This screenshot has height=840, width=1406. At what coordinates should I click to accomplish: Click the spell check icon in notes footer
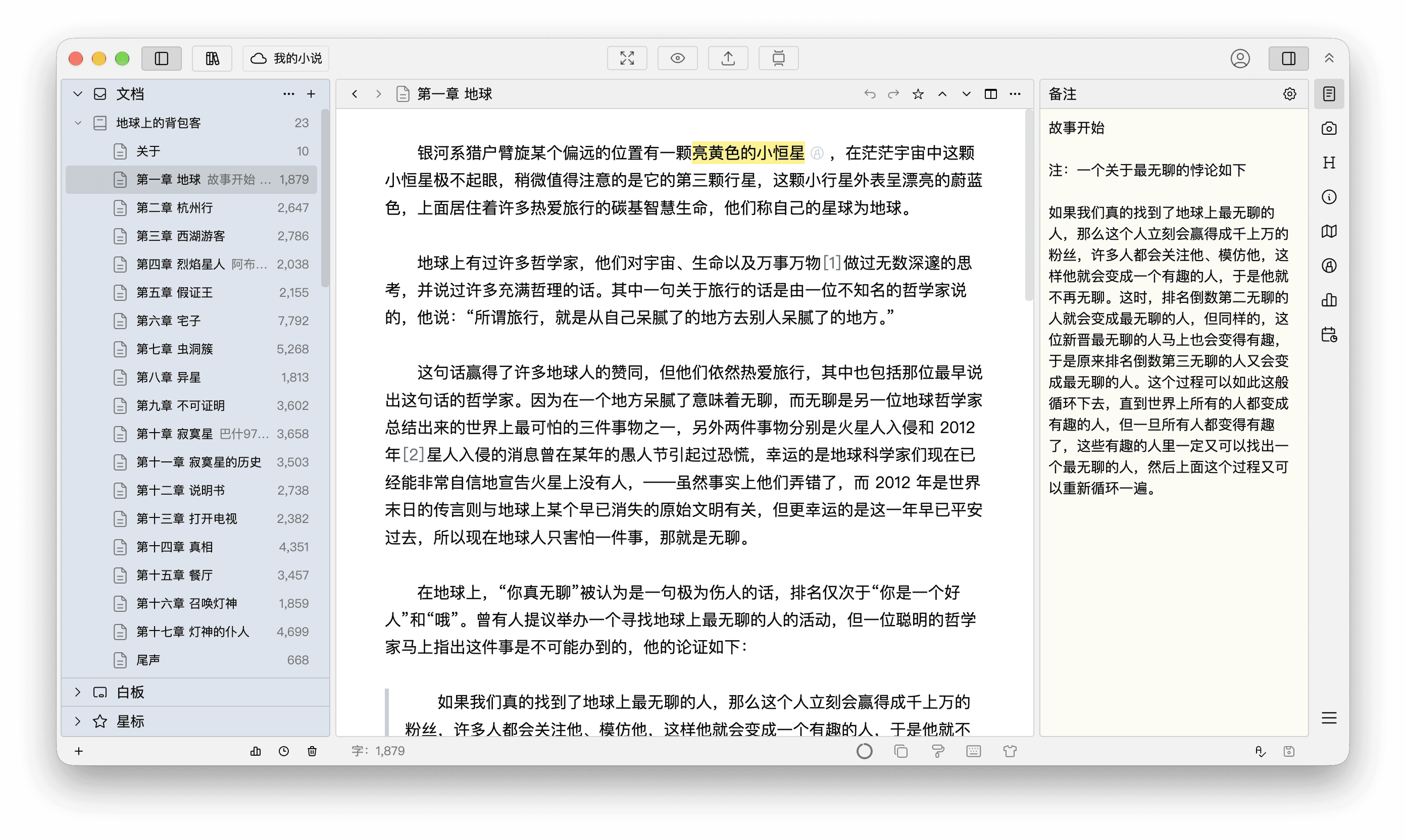tap(1260, 751)
